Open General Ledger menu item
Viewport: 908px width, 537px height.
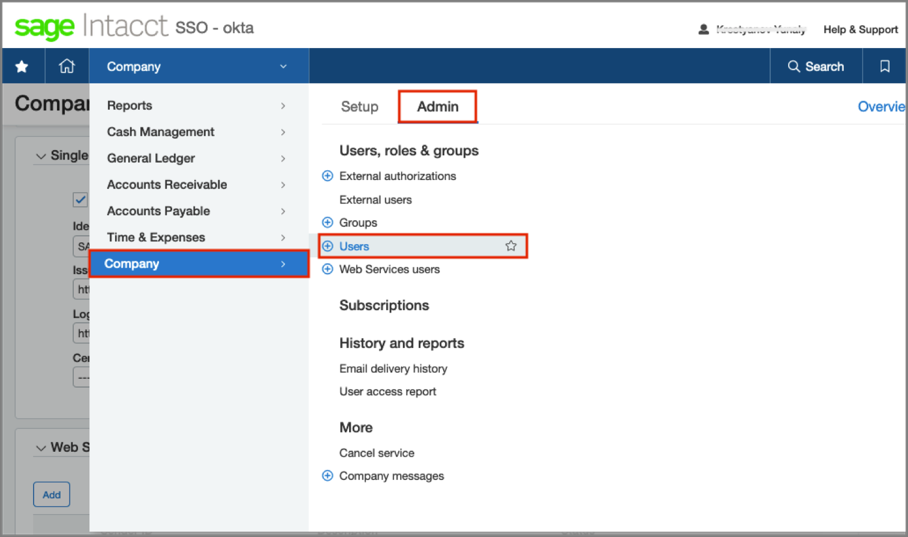click(151, 158)
